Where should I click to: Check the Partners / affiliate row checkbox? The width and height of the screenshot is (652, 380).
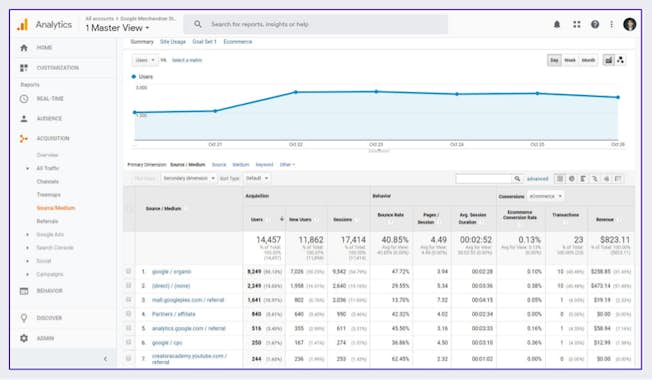[128, 313]
